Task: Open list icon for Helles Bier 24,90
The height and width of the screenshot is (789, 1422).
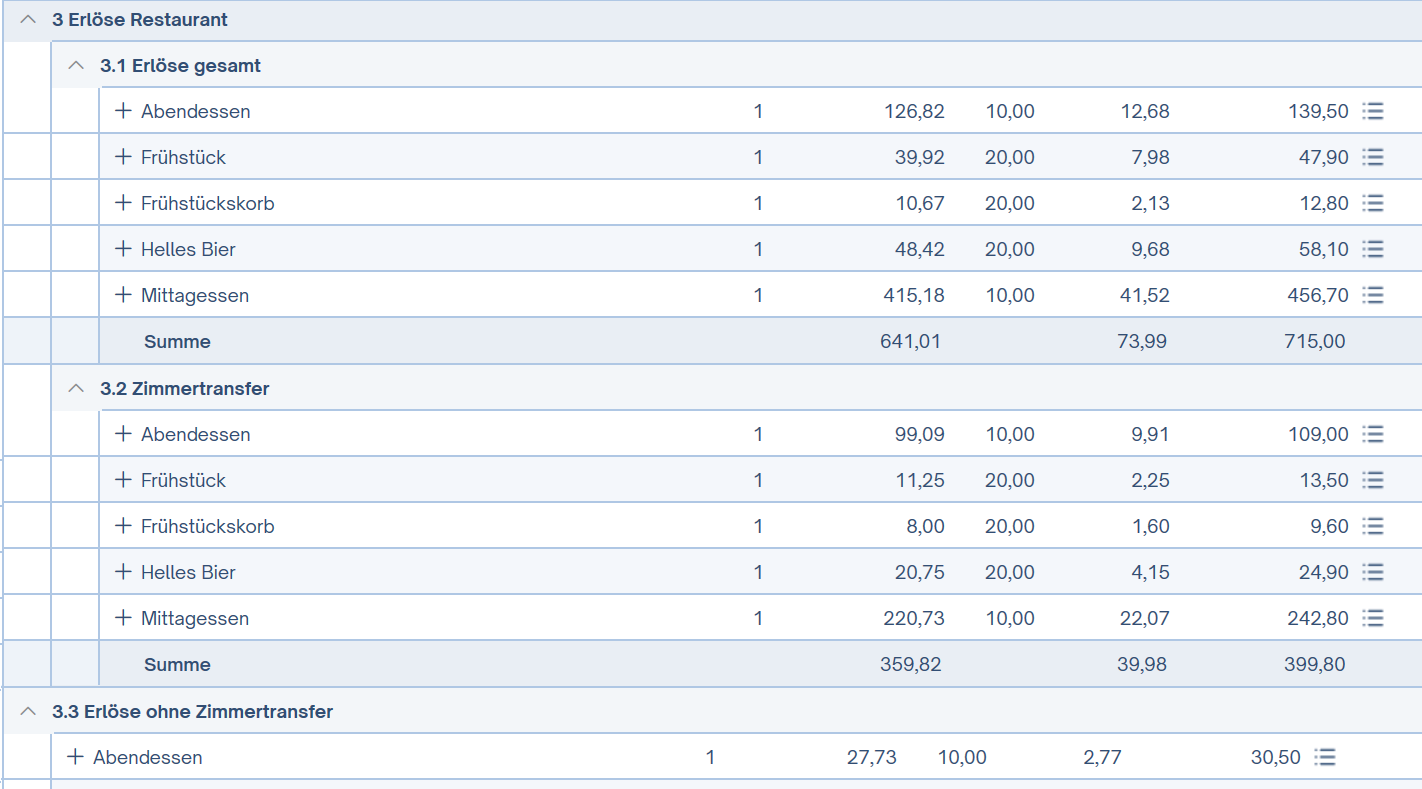Action: tap(1374, 572)
